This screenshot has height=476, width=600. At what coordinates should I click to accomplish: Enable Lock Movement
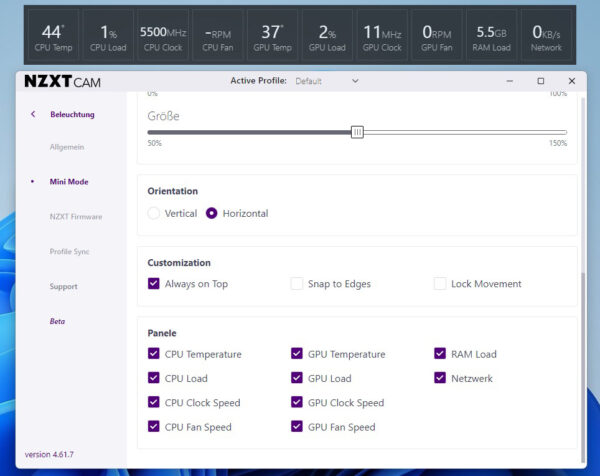coord(440,284)
